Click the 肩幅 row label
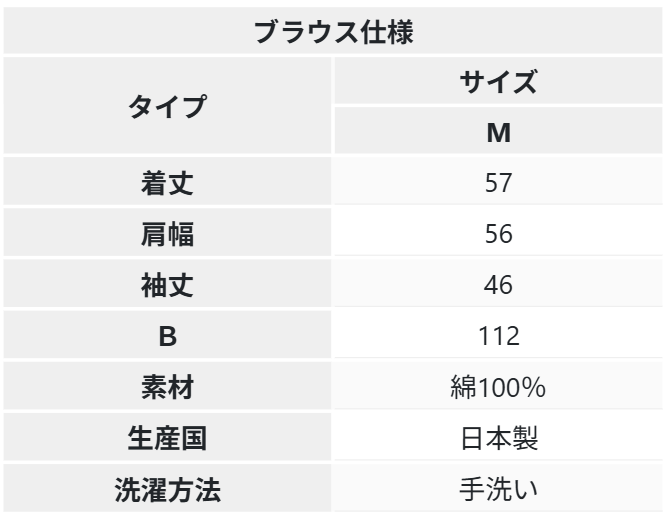This screenshot has width=666, height=516. click(168, 235)
